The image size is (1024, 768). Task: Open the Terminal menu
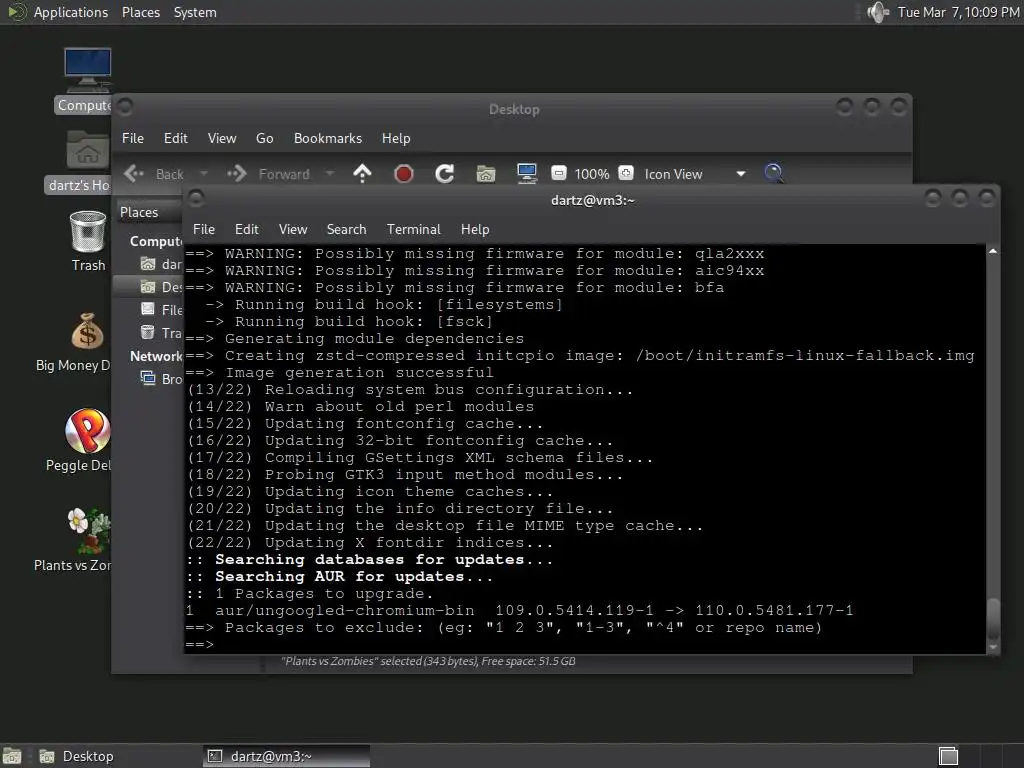click(413, 229)
